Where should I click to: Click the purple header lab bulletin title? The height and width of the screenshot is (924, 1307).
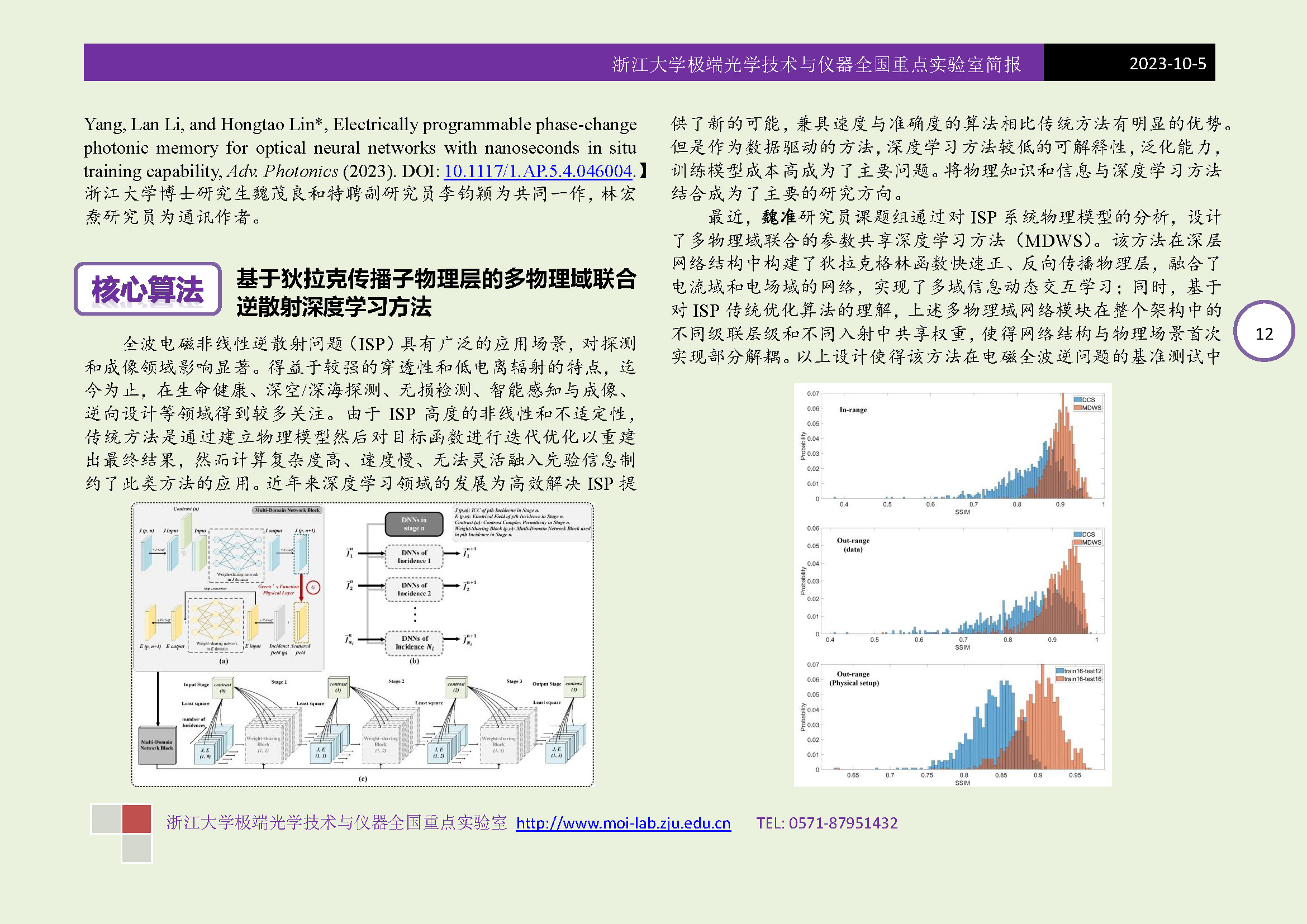click(816, 64)
